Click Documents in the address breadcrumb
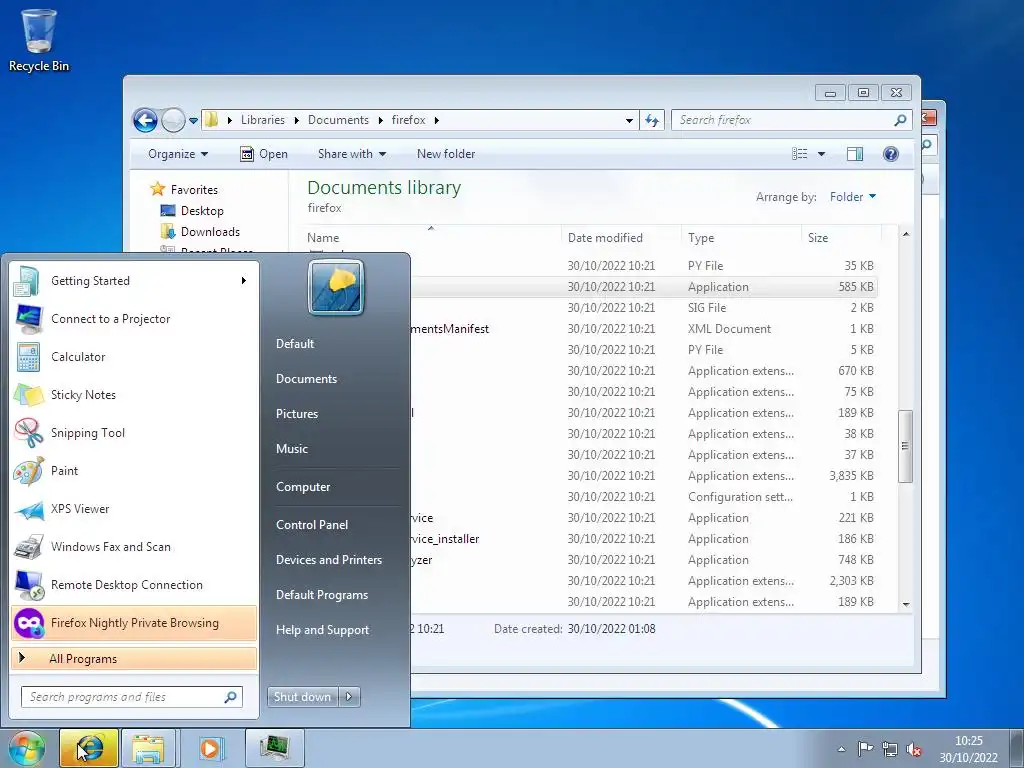The height and width of the screenshot is (768, 1024). point(338,120)
